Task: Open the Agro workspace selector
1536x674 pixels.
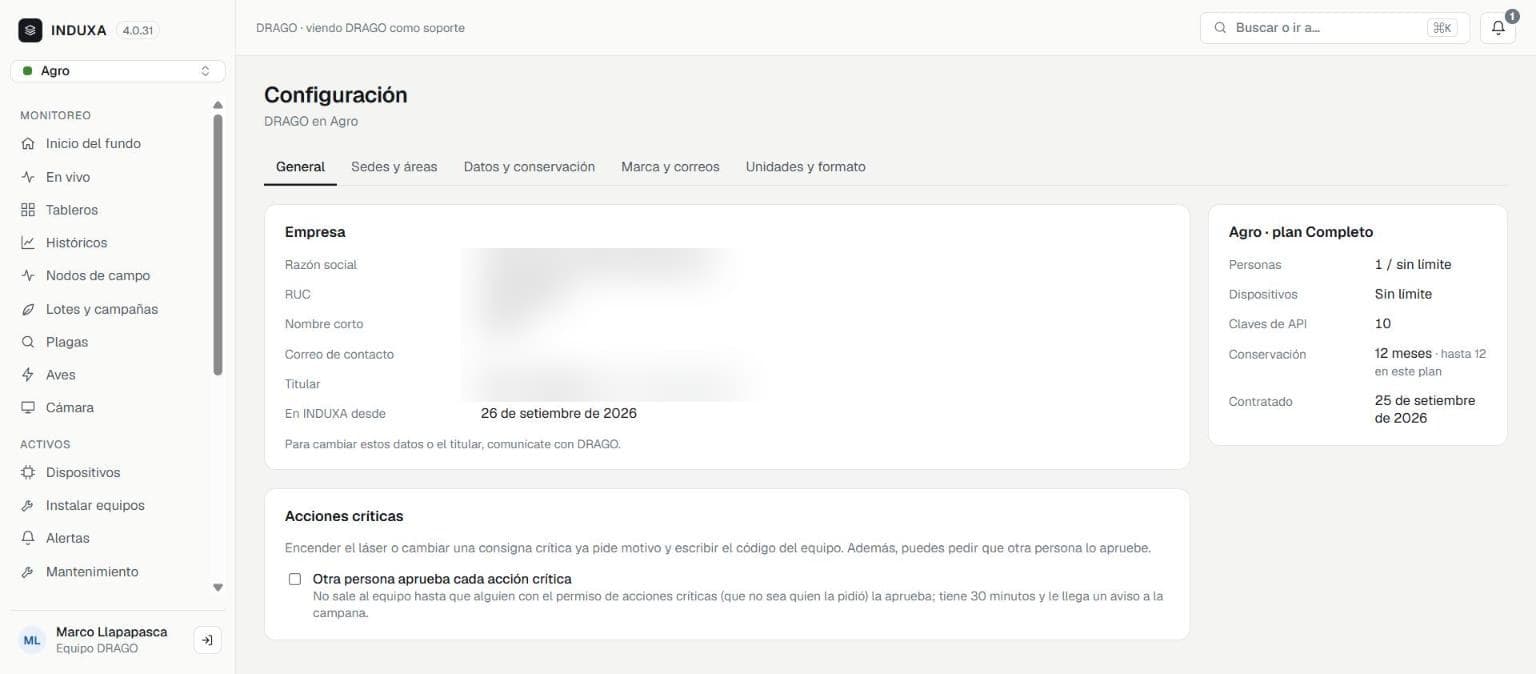Action: 118,71
